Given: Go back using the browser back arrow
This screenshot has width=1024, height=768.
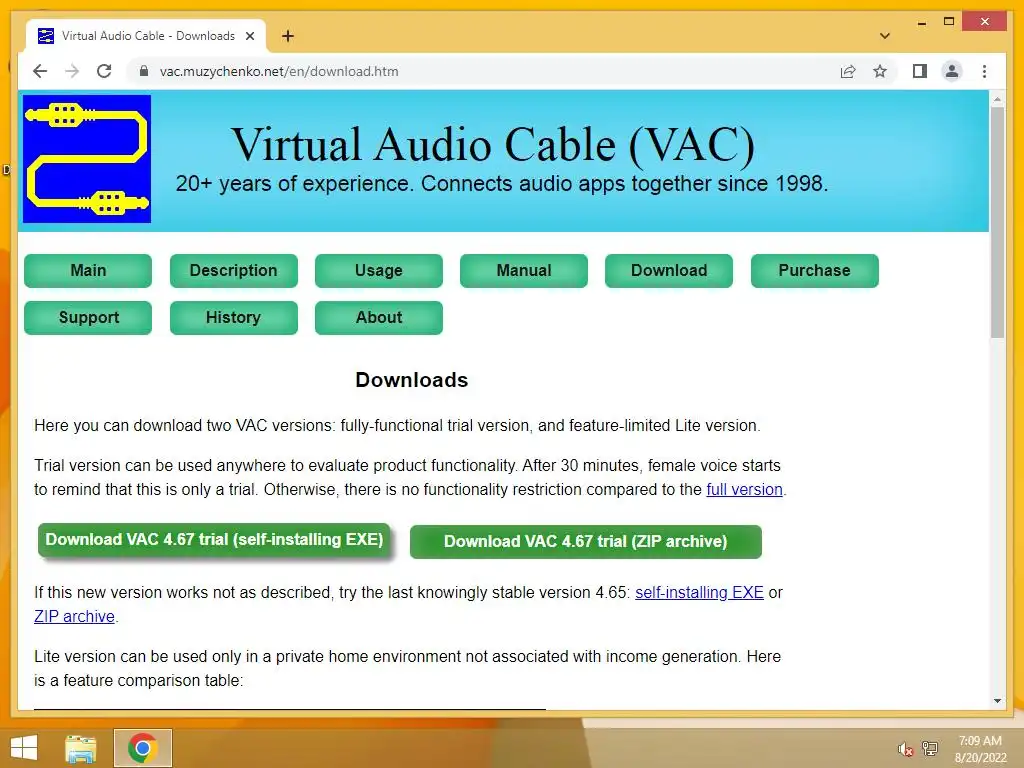Looking at the screenshot, I should click(x=40, y=71).
